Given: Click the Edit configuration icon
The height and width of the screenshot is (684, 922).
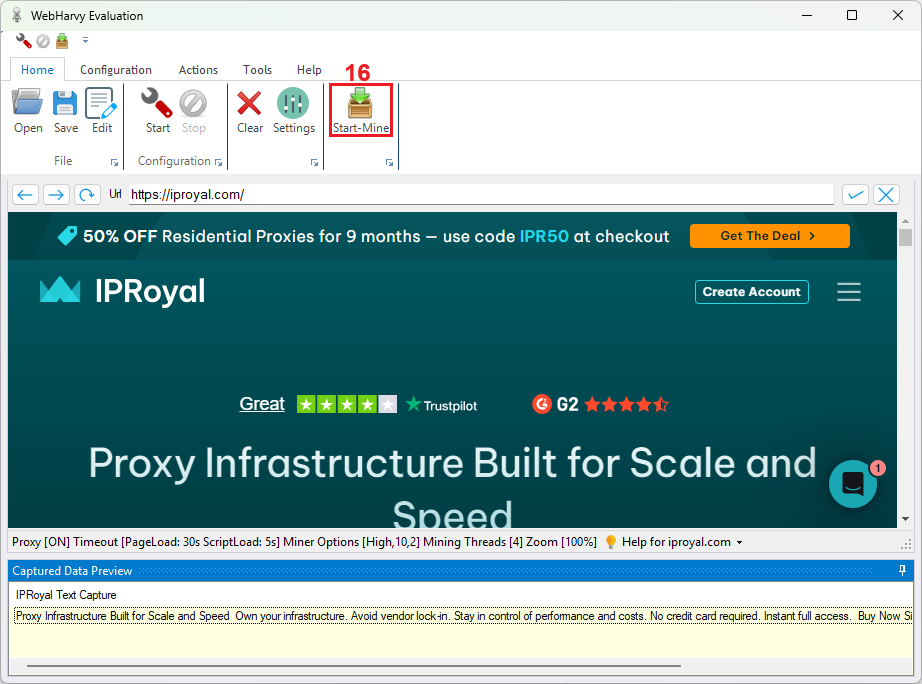Looking at the screenshot, I should coord(102,109).
